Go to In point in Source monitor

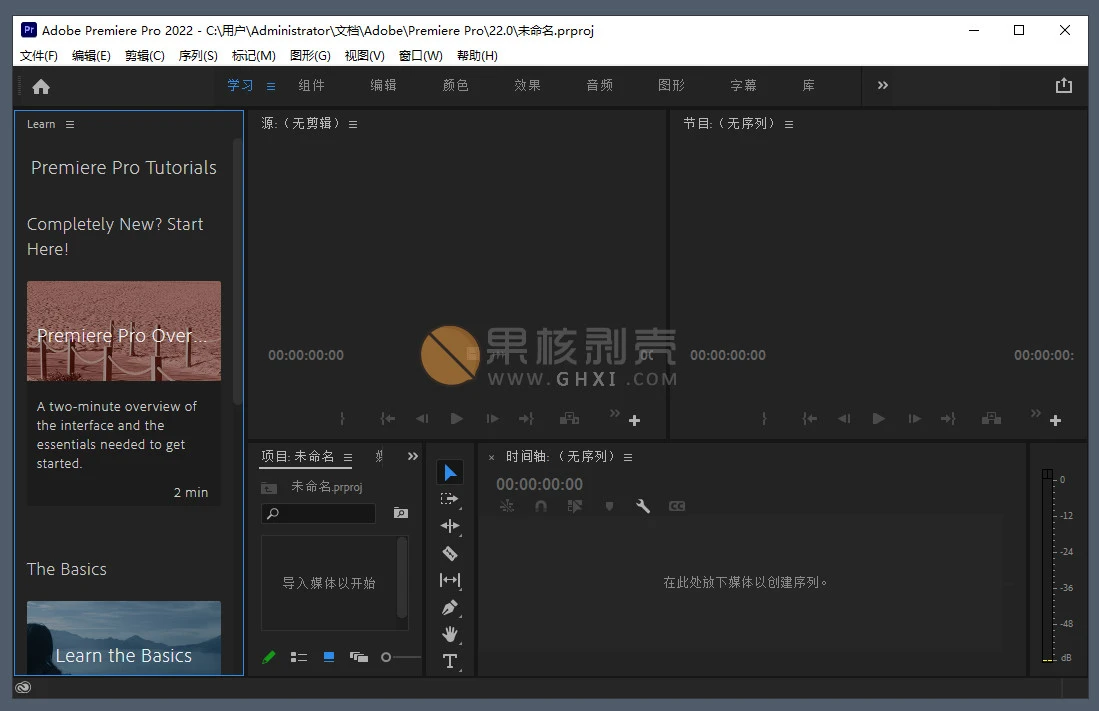click(388, 419)
